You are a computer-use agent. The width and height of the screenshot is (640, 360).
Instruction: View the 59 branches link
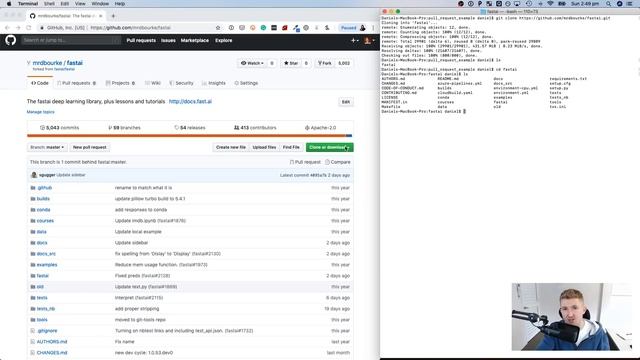tap(124, 128)
